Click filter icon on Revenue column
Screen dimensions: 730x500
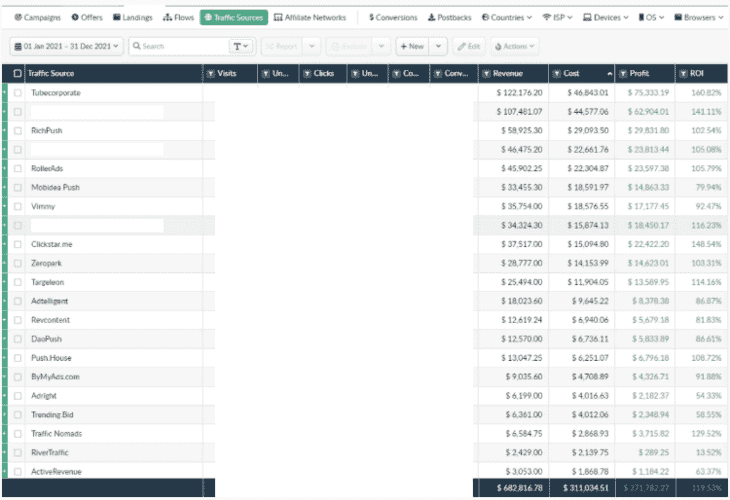tap(486, 74)
